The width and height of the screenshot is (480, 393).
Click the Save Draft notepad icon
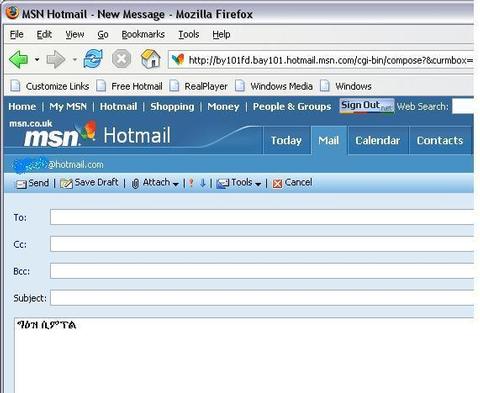[66, 183]
